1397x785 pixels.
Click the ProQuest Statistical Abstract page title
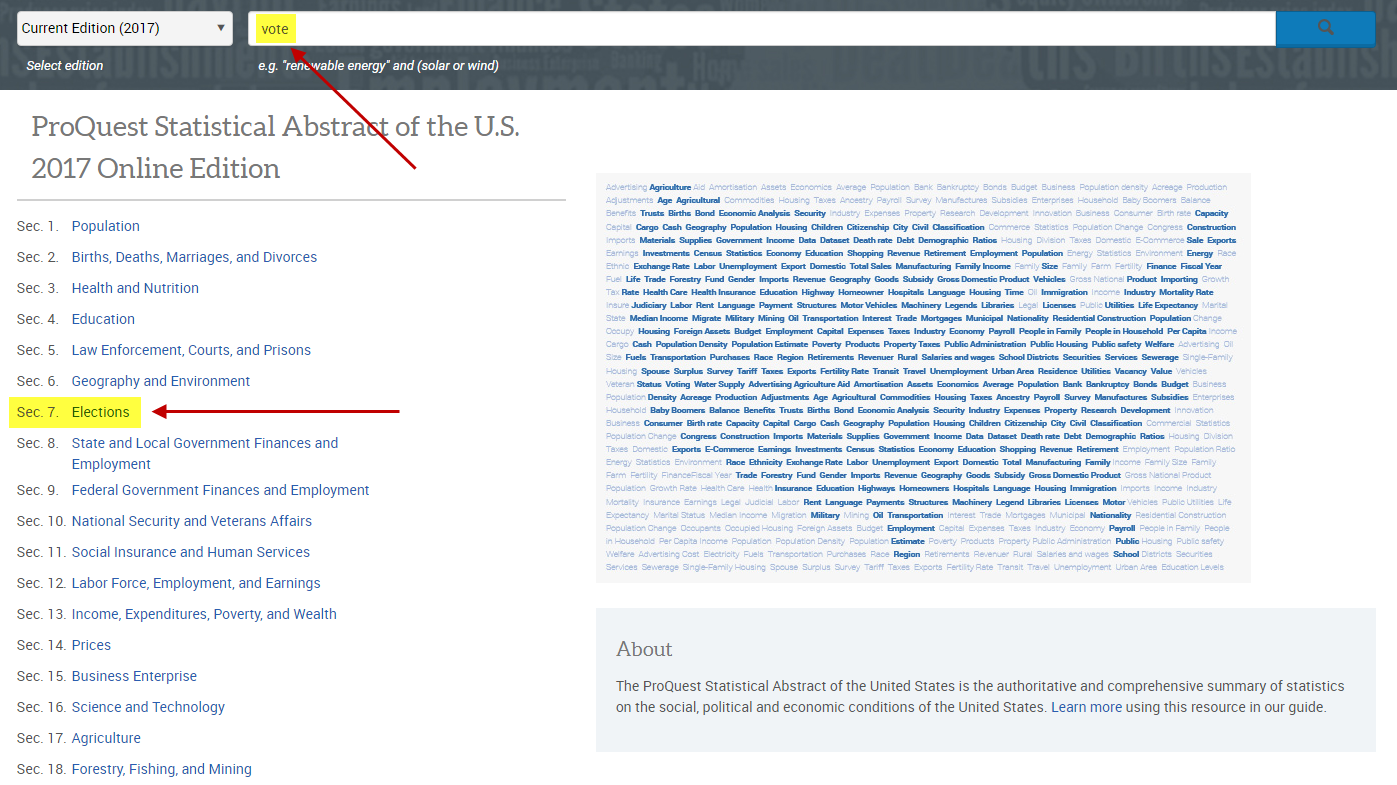(276, 147)
